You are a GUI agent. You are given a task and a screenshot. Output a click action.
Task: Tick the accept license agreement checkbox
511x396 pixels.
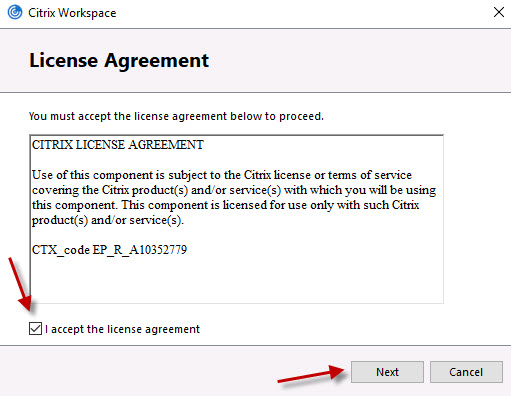pyautogui.click(x=35, y=329)
